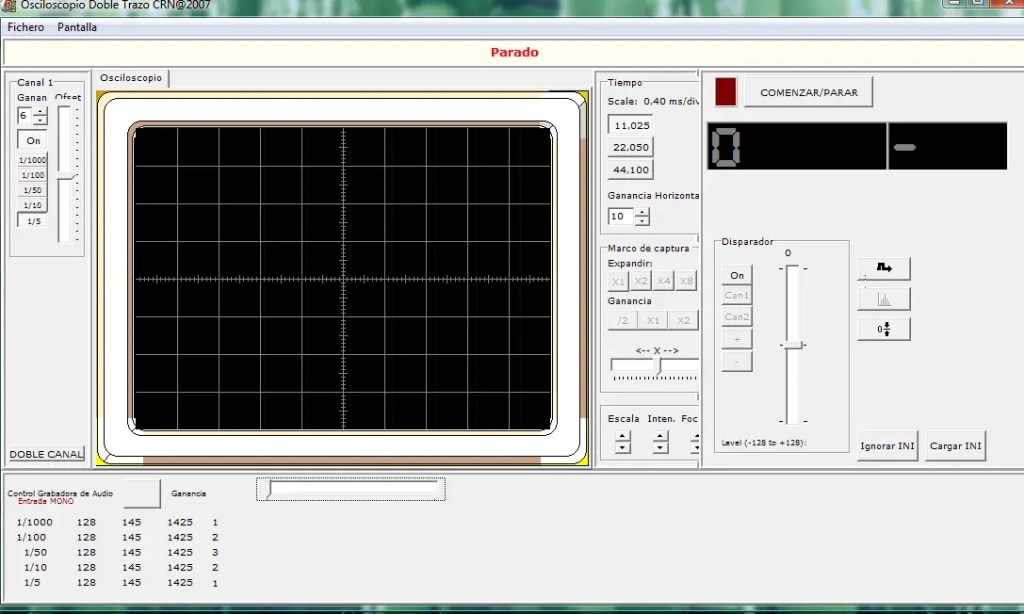The image size is (1024, 614).
Task: Click the Cargar INI button
Action: coord(956,446)
